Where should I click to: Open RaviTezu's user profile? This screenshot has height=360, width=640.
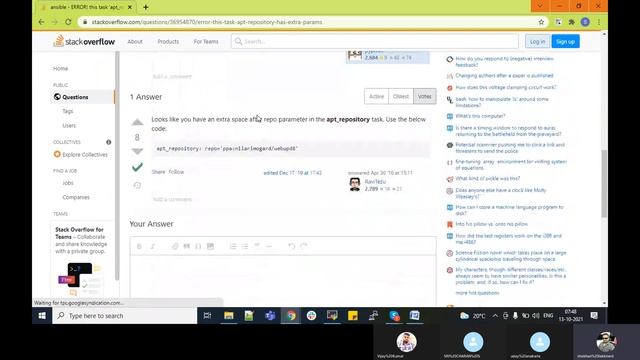(375, 182)
